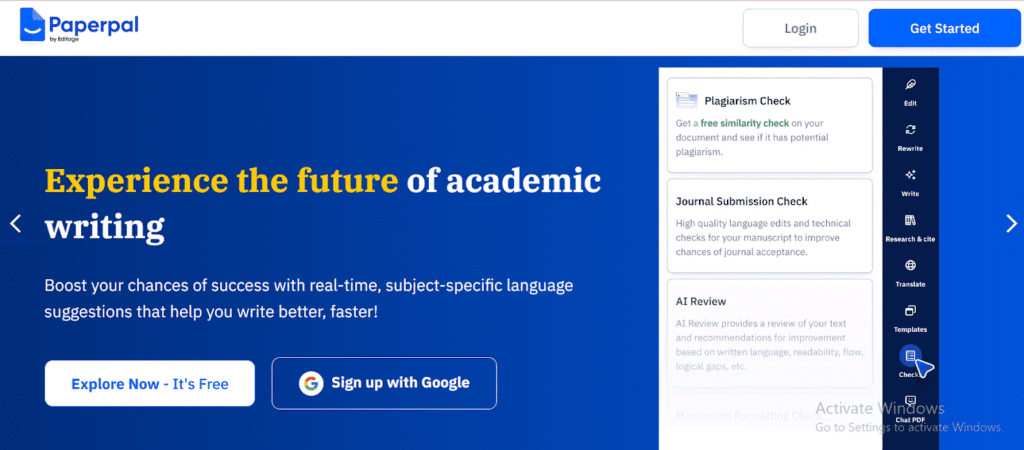Open the Research & cite tool
The height and width of the screenshot is (450, 1024).
(x=910, y=220)
